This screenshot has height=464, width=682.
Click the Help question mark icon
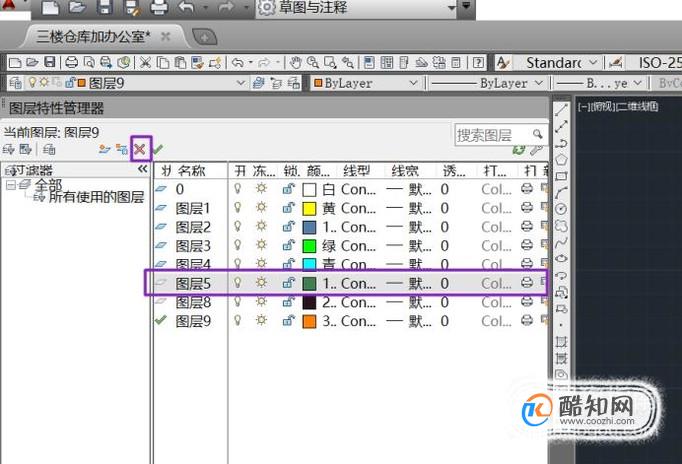pos(478,63)
